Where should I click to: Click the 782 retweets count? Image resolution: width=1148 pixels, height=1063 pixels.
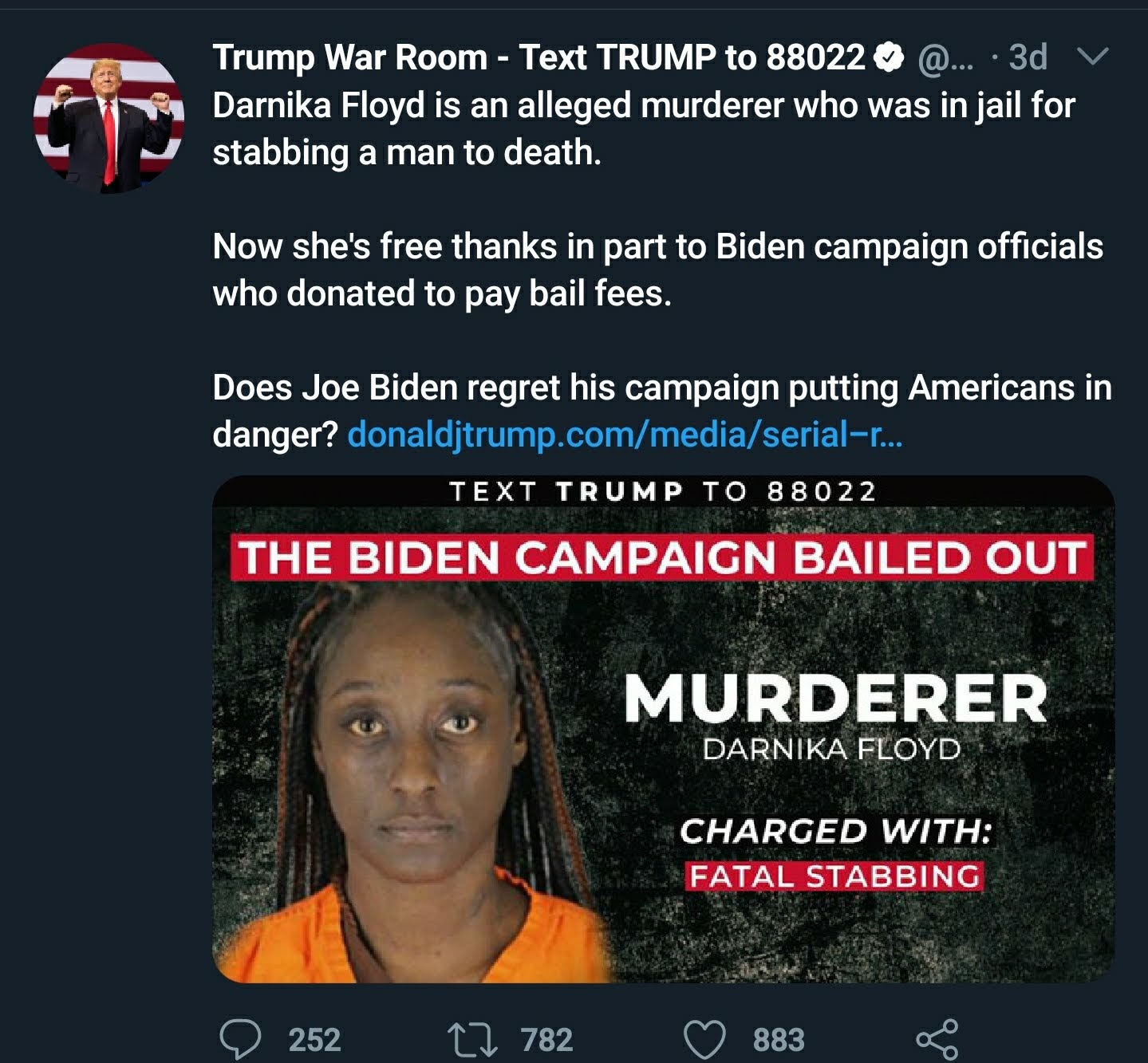546,1040
